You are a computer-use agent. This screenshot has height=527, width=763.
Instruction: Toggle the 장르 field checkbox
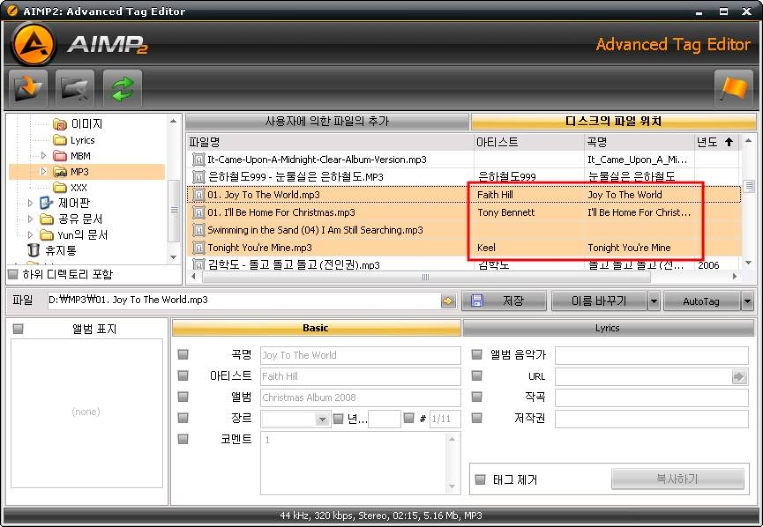click(x=183, y=418)
